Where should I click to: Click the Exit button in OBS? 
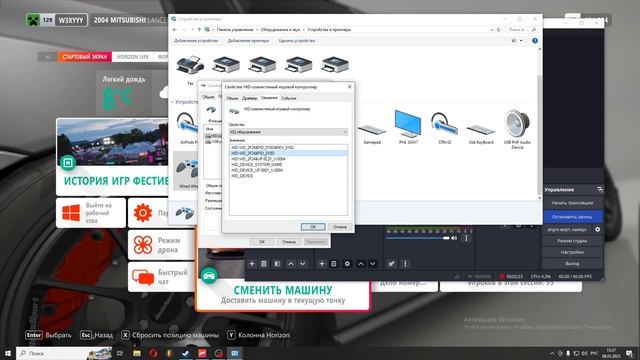[572, 264]
